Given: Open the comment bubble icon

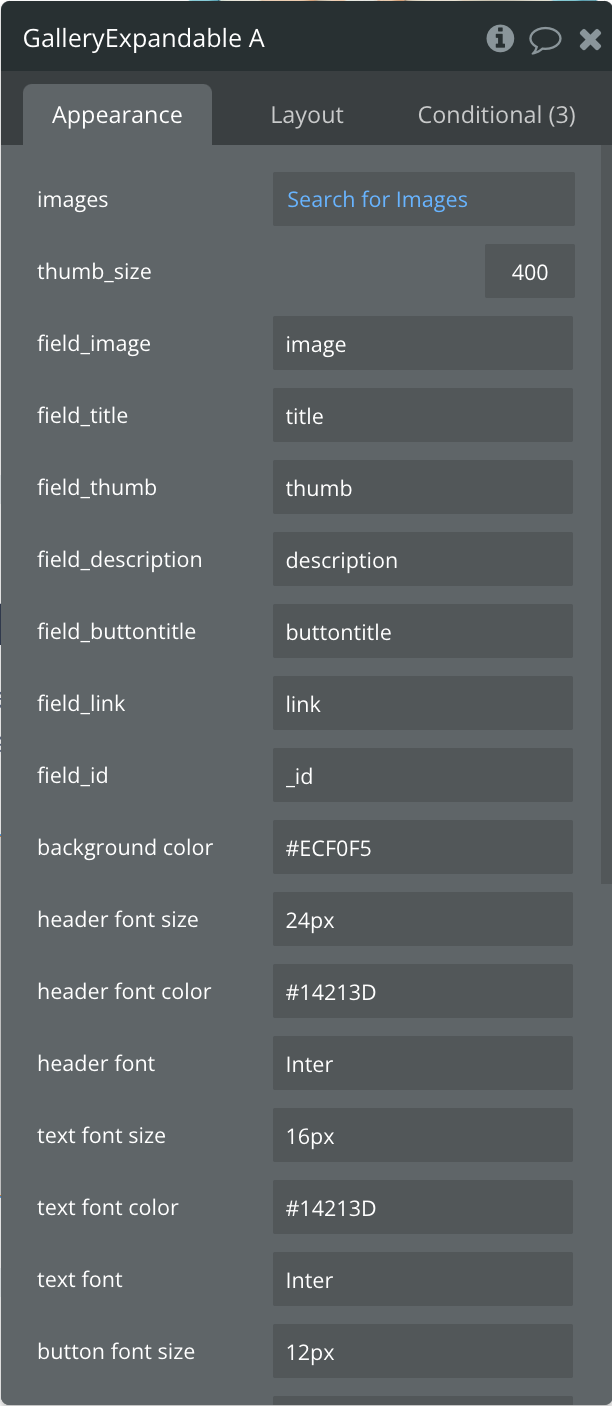Looking at the screenshot, I should pos(545,40).
